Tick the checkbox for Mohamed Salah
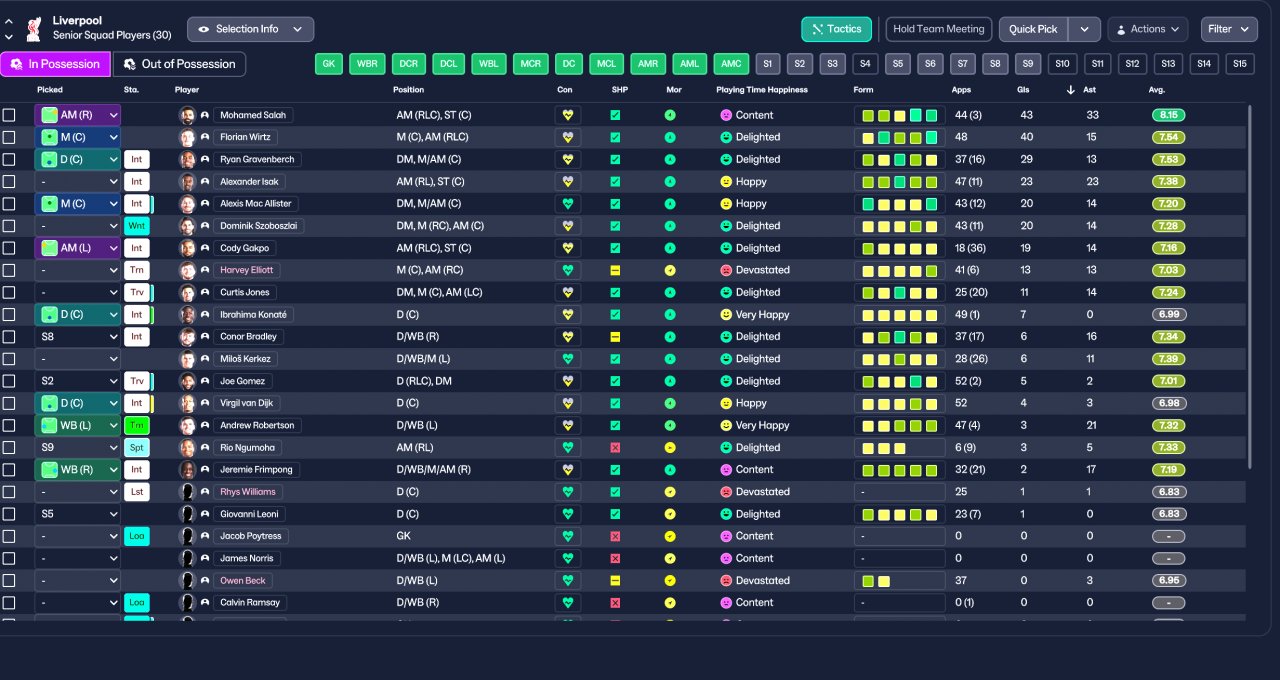Screen dimensions: 1280x680 pos(9,115)
